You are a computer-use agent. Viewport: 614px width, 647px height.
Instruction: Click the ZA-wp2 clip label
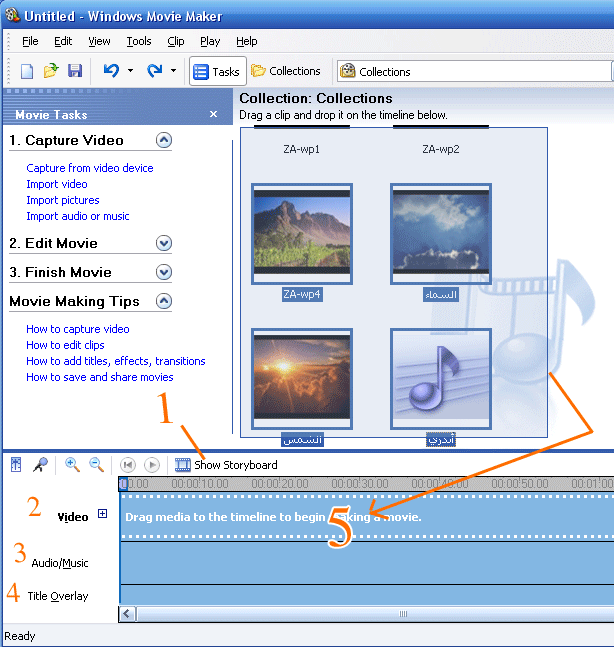pos(441,149)
